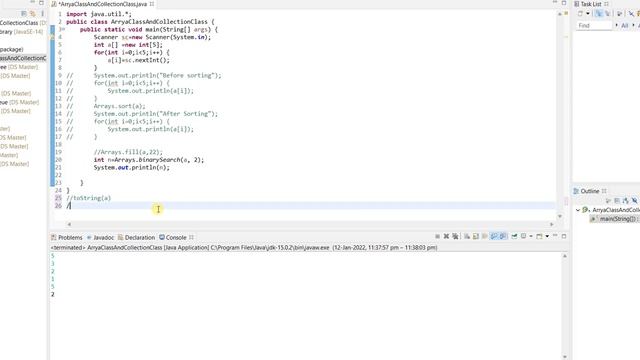Toggle Scroll Lock in the Console
Screen dimensions: 640x360
pyautogui.click(x=476, y=236)
